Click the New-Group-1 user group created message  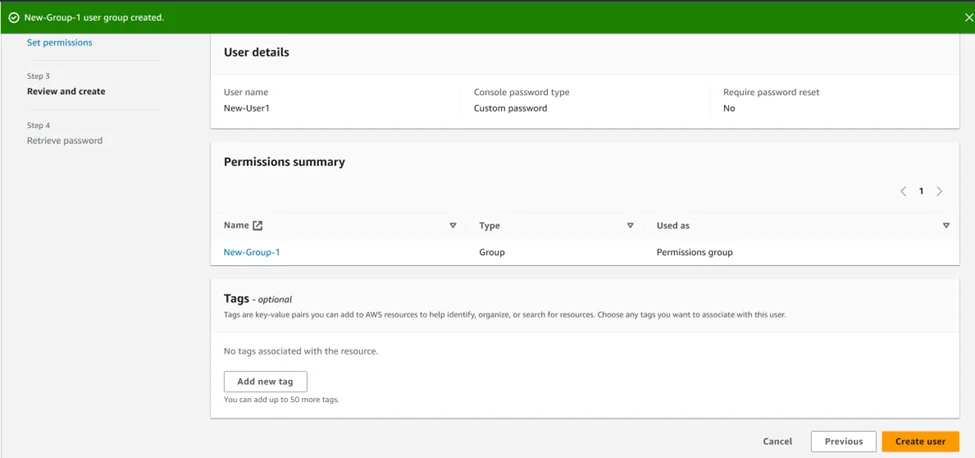94,17
